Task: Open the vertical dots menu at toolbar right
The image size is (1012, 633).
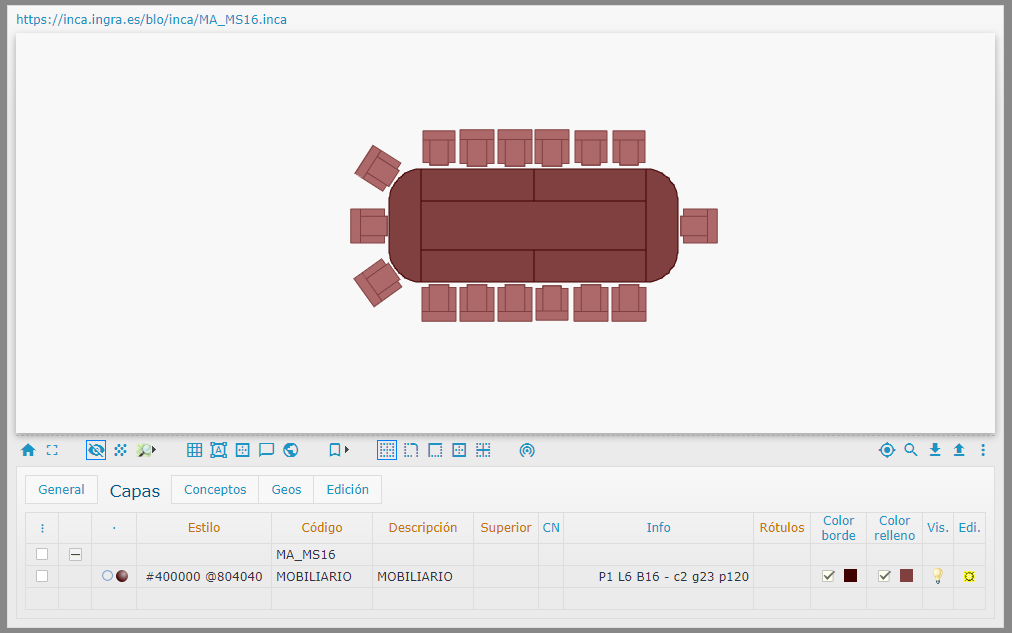Action: tap(983, 450)
